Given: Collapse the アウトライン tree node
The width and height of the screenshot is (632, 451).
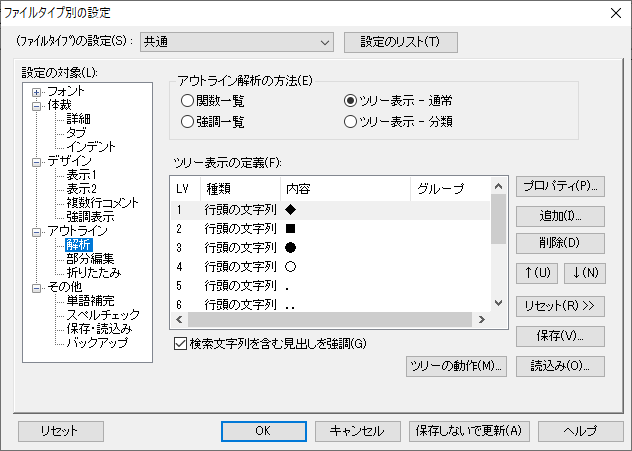Looking at the screenshot, I should [x=36, y=232].
